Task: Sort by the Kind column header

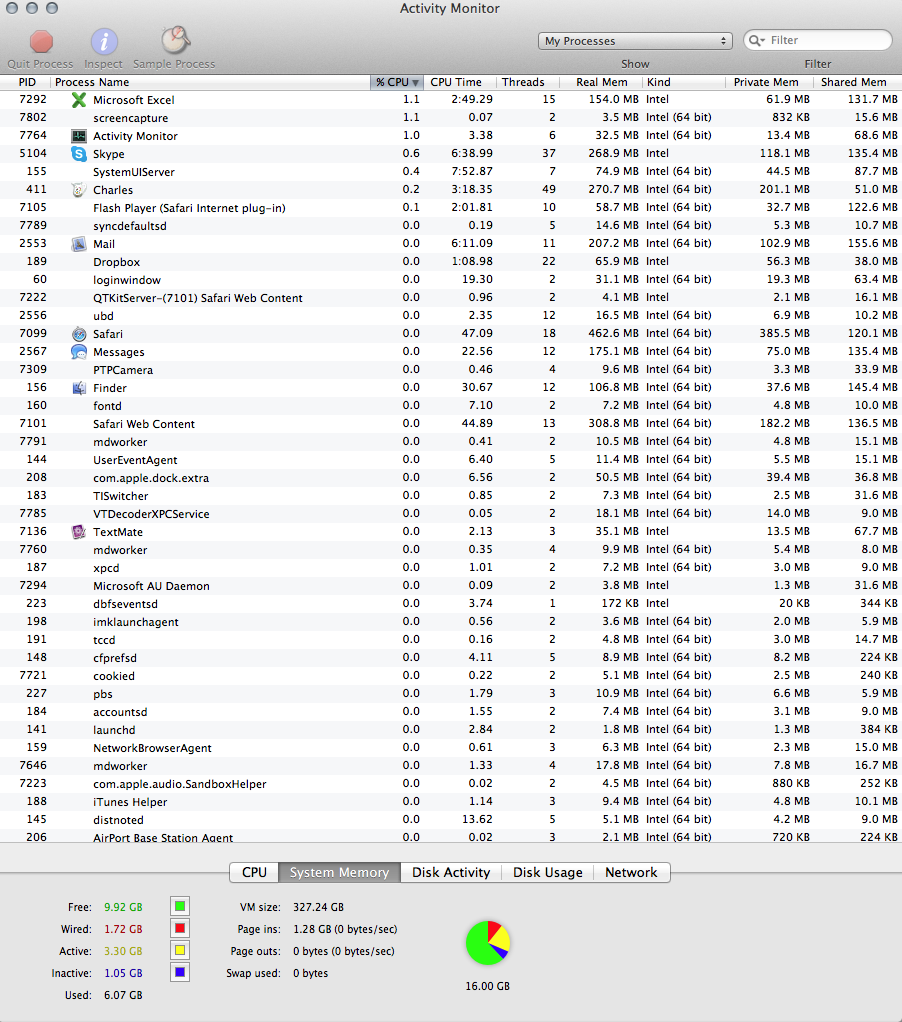Action: 684,82
